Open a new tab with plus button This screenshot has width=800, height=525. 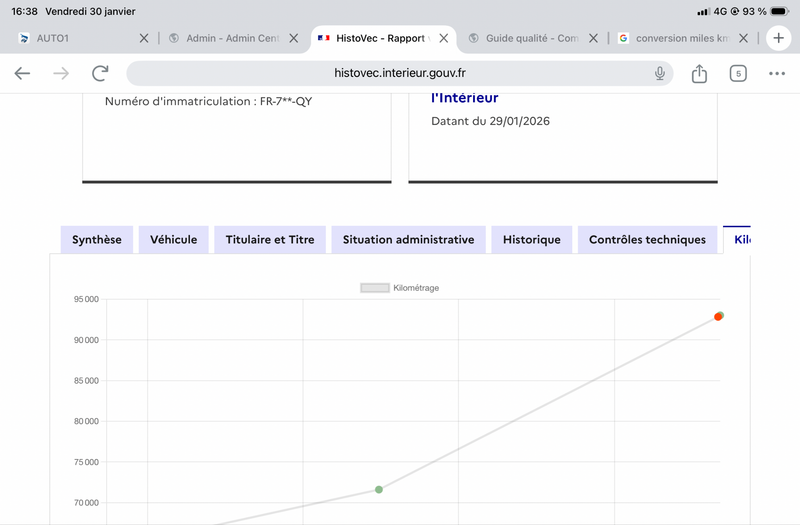tap(777, 38)
